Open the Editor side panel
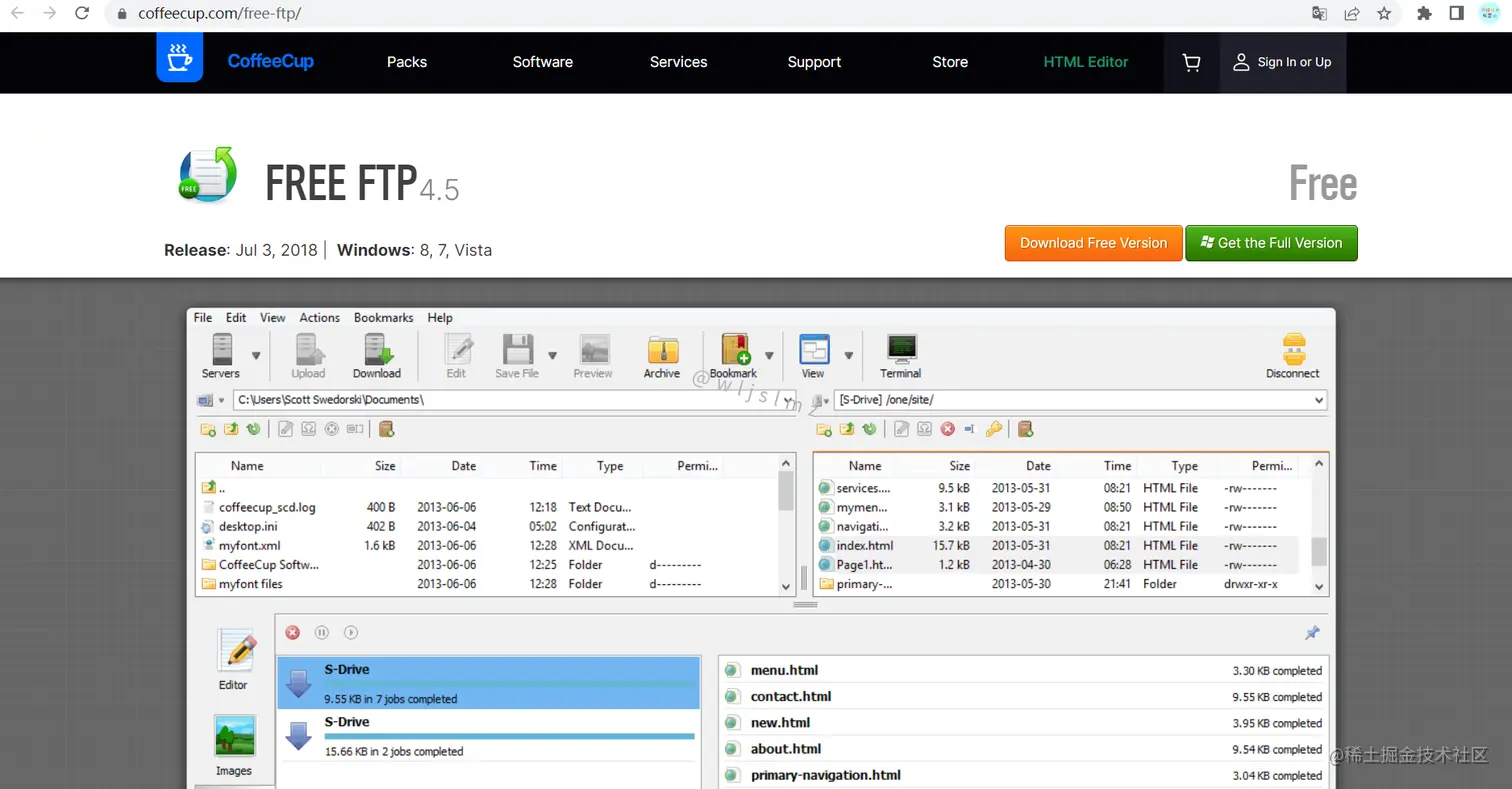Image resolution: width=1512 pixels, height=789 pixels. point(233,660)
